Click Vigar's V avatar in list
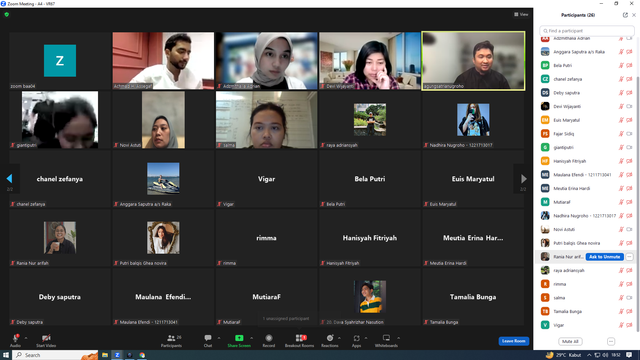This screenshot has width=640, height=360. point(545,325)
